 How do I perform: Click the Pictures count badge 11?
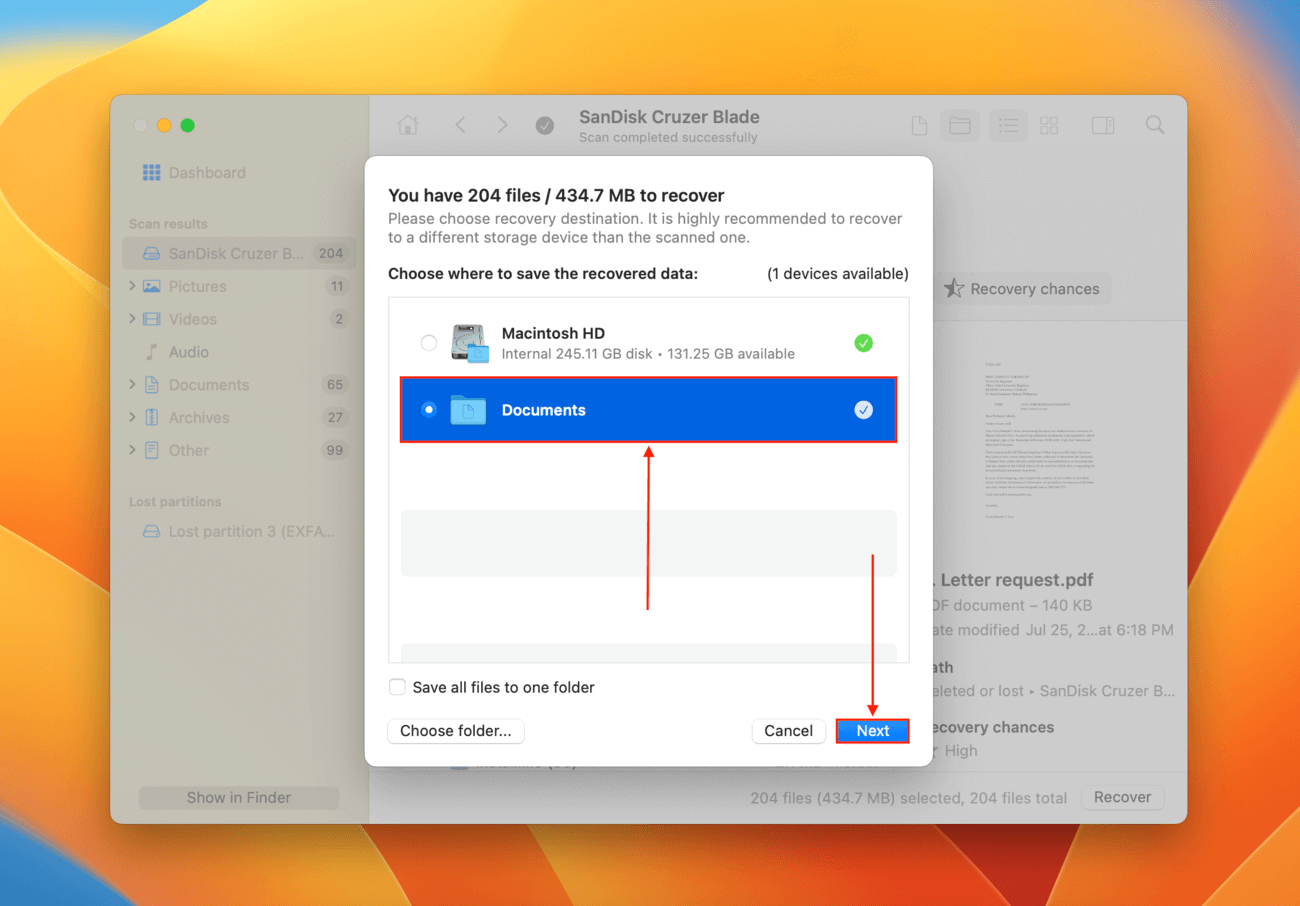click(x=337, y=286)
